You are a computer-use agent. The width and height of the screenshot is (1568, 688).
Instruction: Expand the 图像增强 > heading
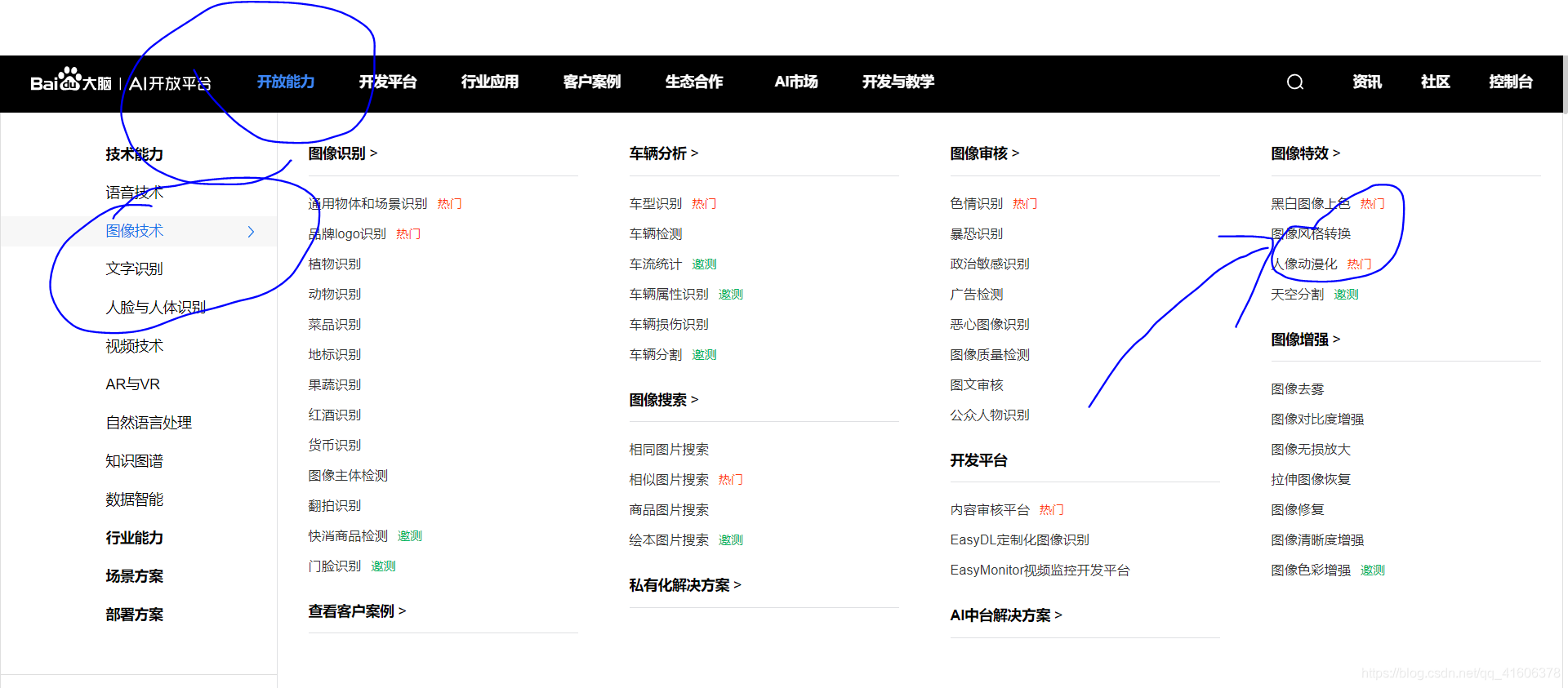click(x=1306, y=340)
